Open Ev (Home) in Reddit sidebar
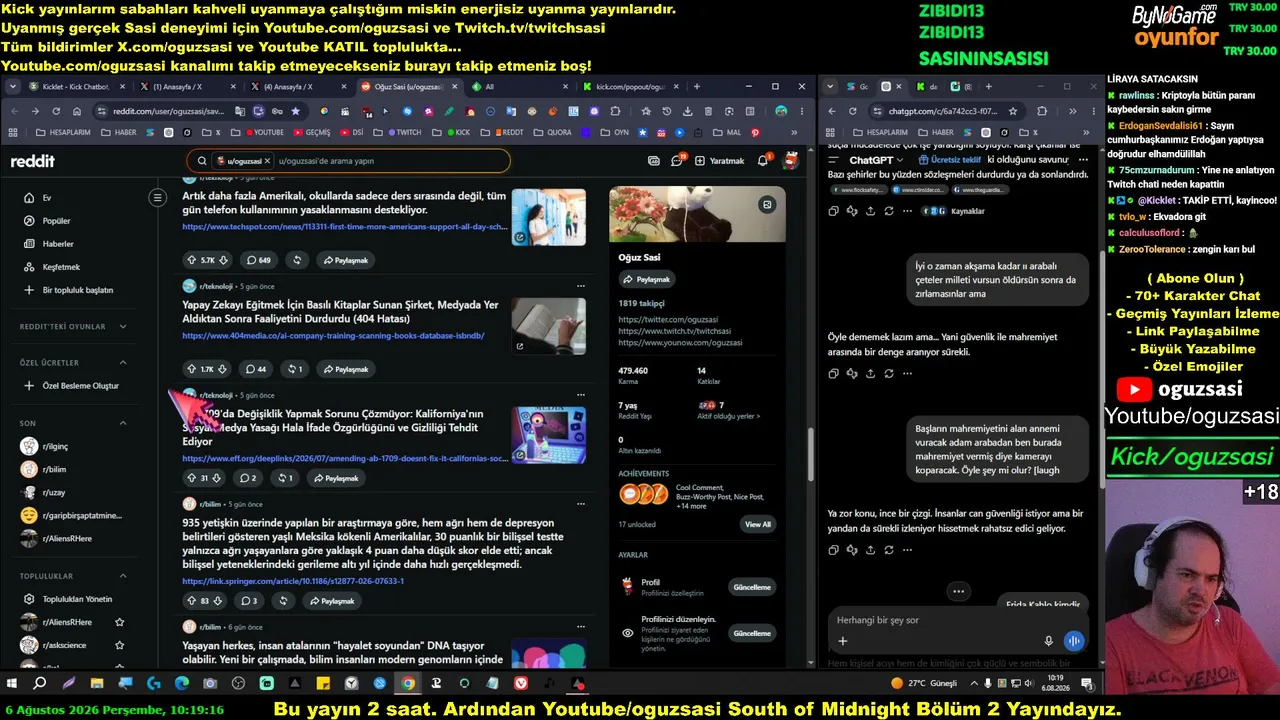This screenshot has height=720, width=1280. pos(46,198)
